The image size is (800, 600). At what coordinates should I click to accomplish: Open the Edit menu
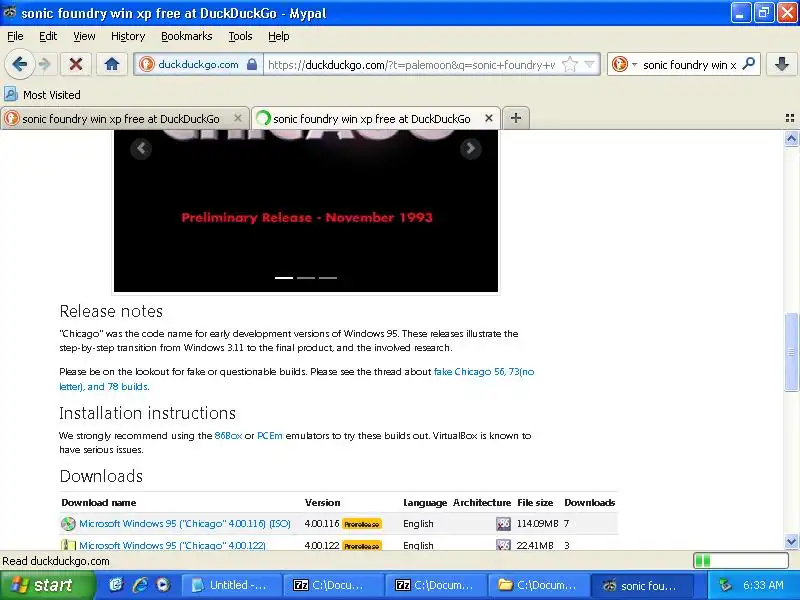coord(48,36)
